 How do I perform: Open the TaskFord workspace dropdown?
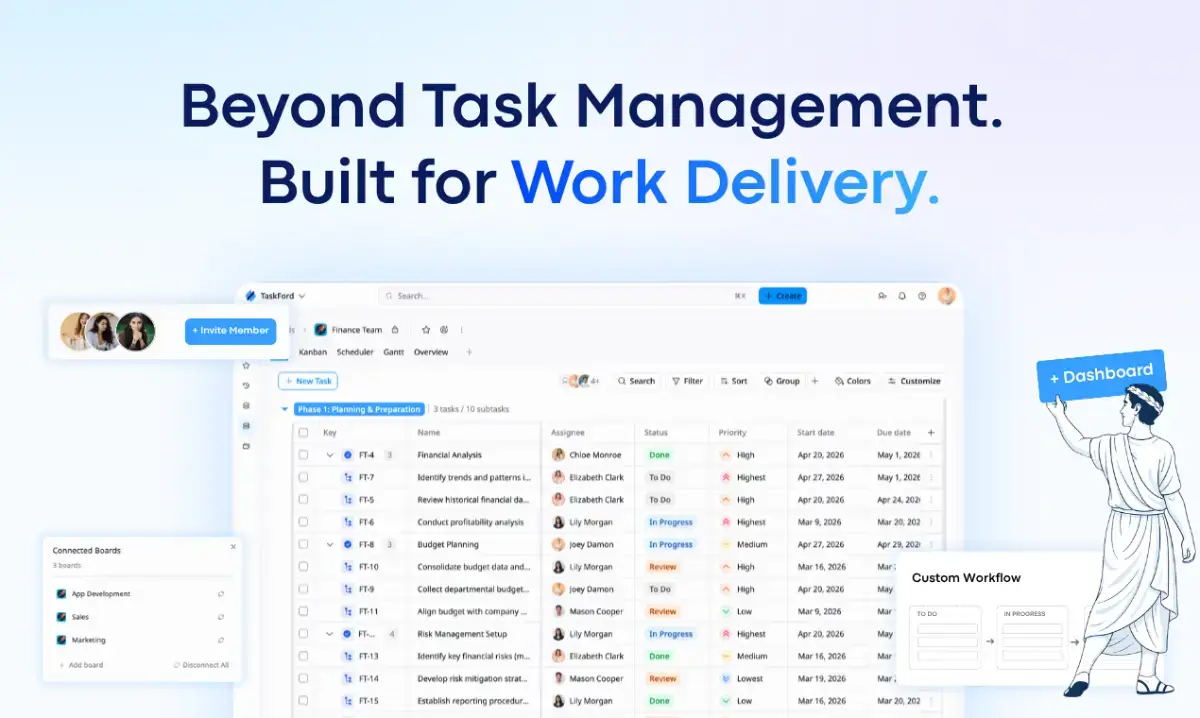(x=276, y=296)
